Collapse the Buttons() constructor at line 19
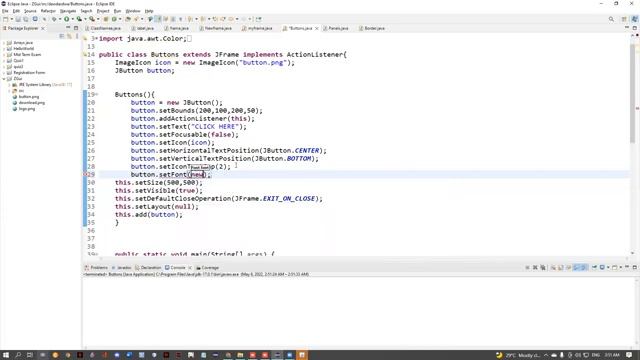The image size is (640, 360). point(97,95)
